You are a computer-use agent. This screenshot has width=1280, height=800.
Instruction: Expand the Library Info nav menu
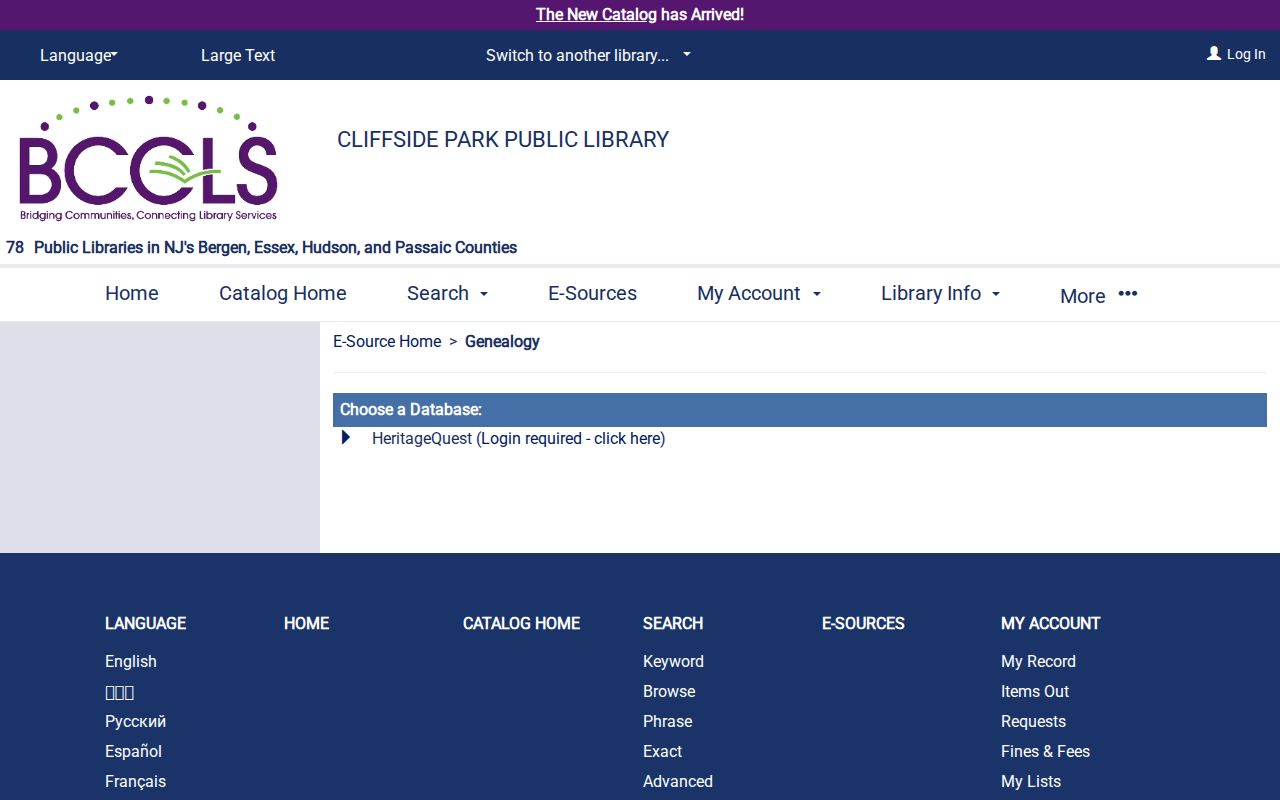pyautogui.click(x=940, y=293)
